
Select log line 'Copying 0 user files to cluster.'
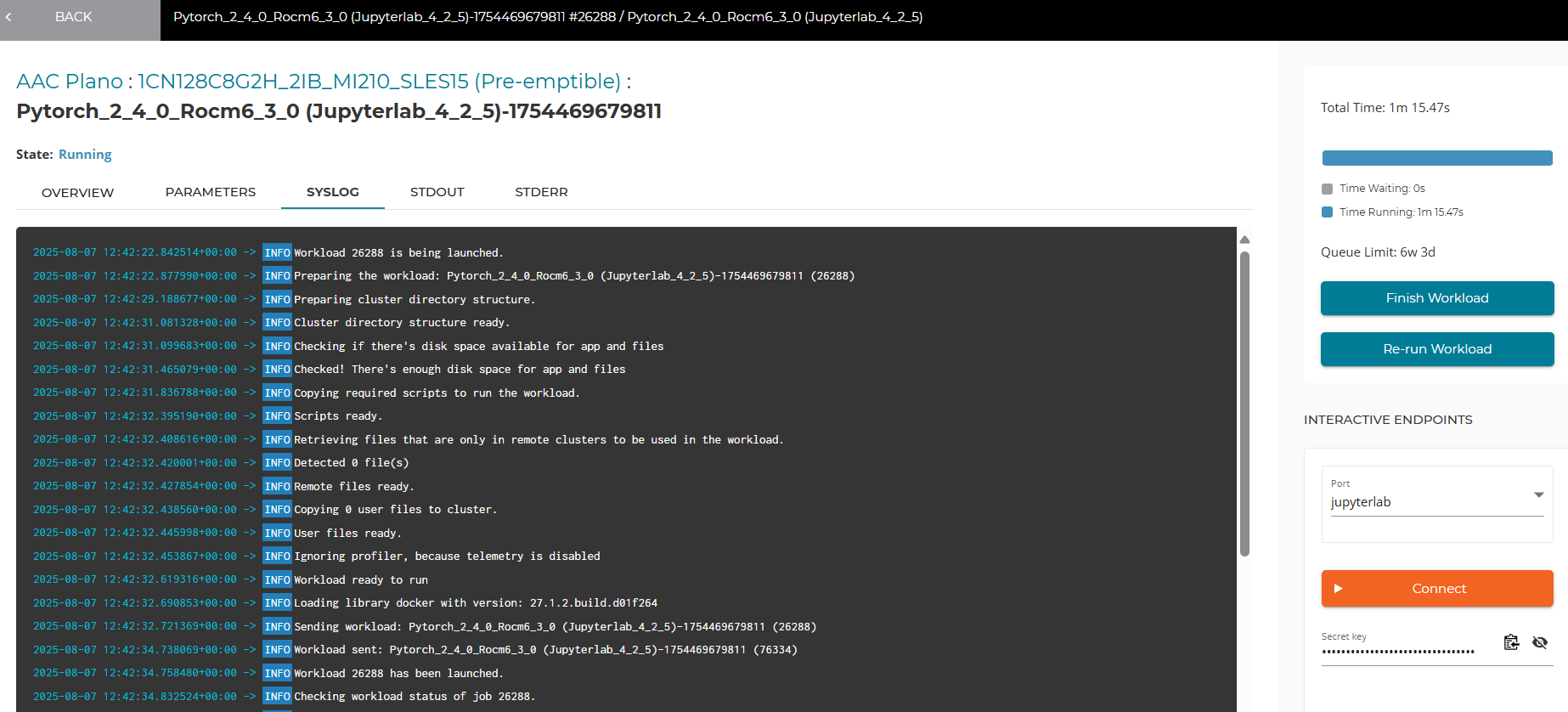(396, 510)
